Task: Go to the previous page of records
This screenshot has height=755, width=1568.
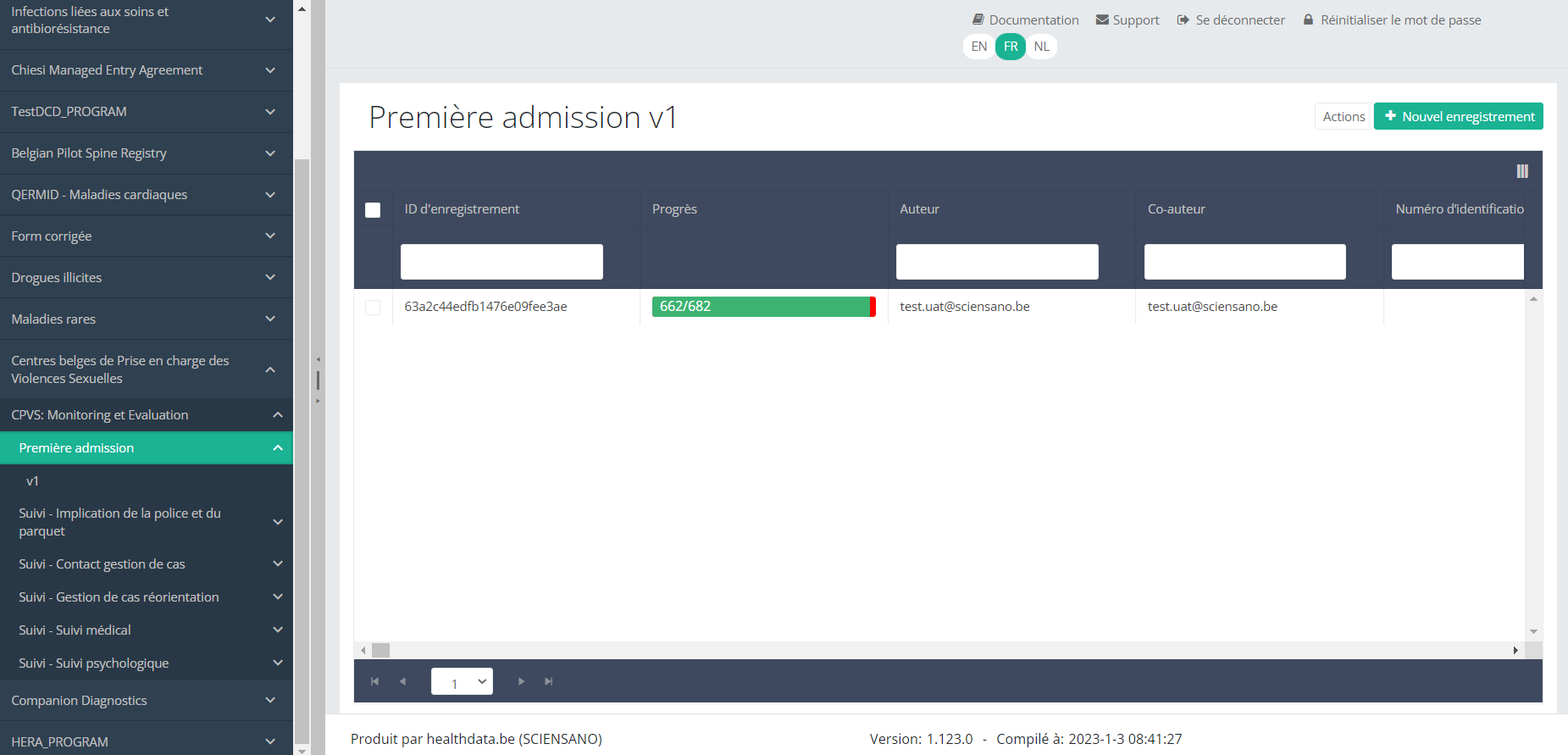Action: pos(402,681)
